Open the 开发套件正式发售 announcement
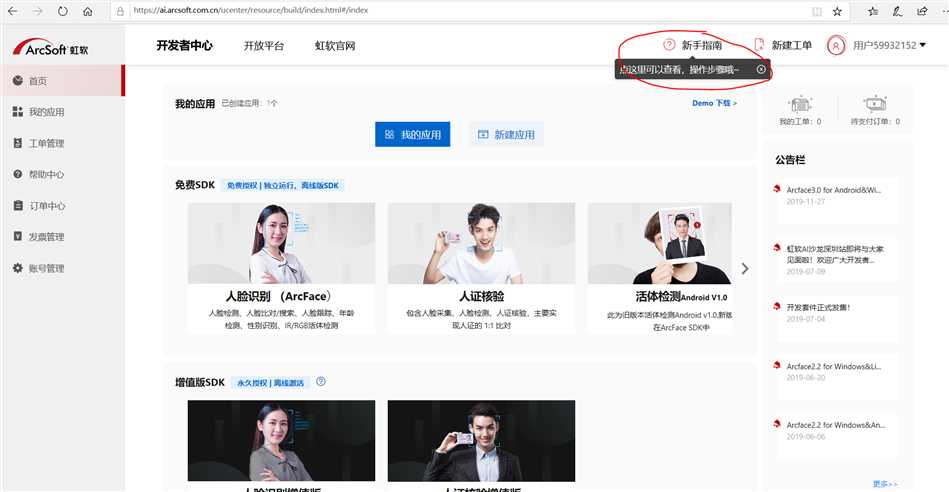Viewport: 949px width, 492px height. click(x=818, y=307)
